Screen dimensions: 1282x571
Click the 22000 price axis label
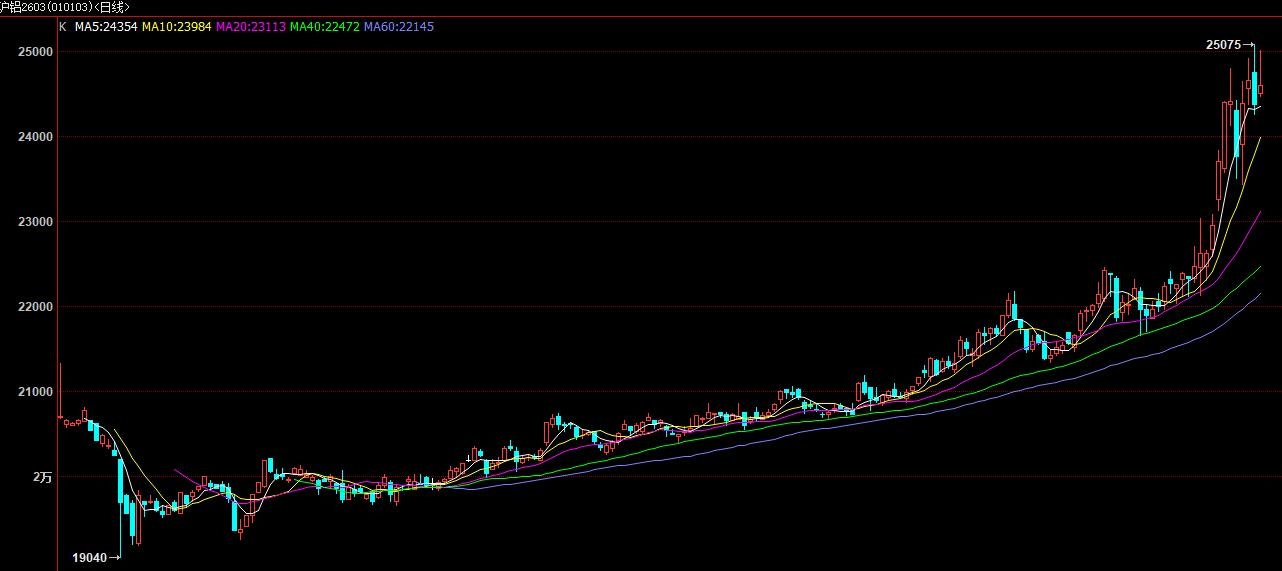[x=34, y=307]
